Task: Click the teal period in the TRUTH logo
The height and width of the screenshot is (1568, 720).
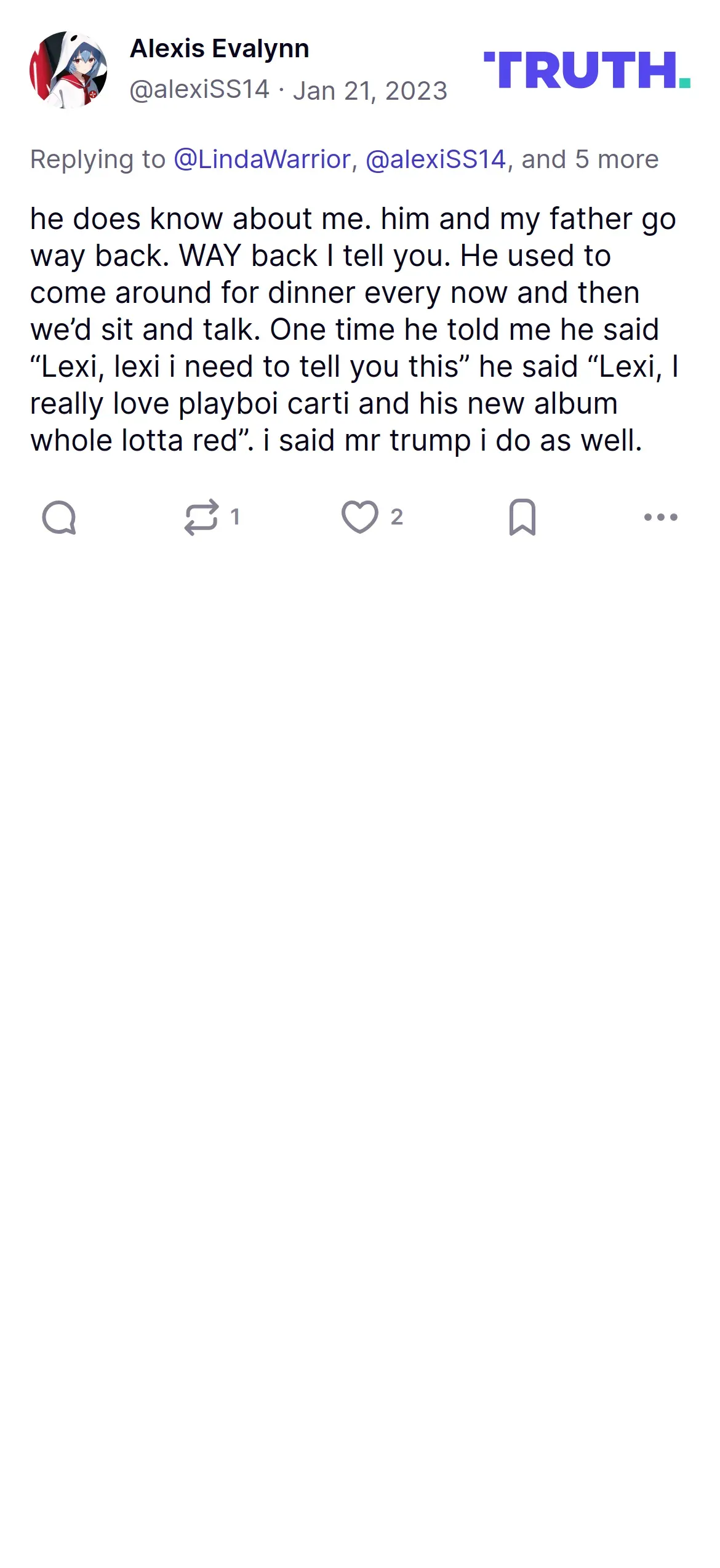Action: 685,82
